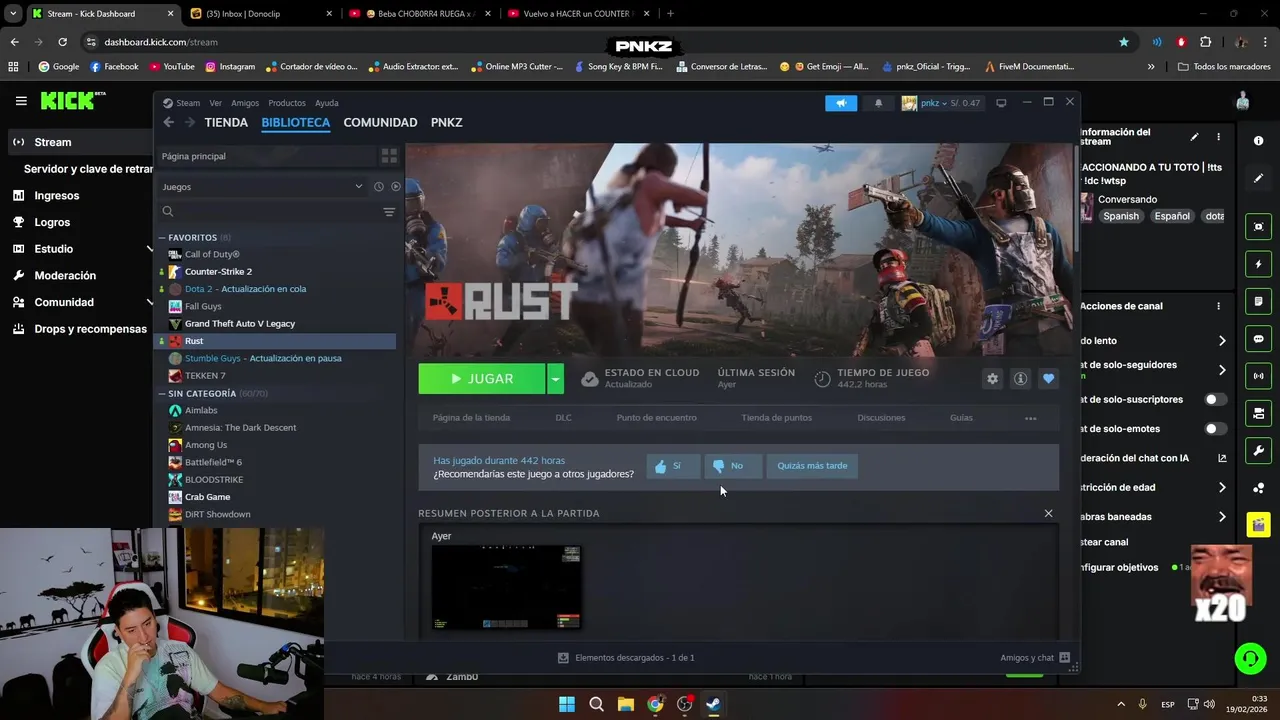Screen dimensions: 1280x720
Task: Select TEKKEN 7 in library list
Action: tap(205, 376)
